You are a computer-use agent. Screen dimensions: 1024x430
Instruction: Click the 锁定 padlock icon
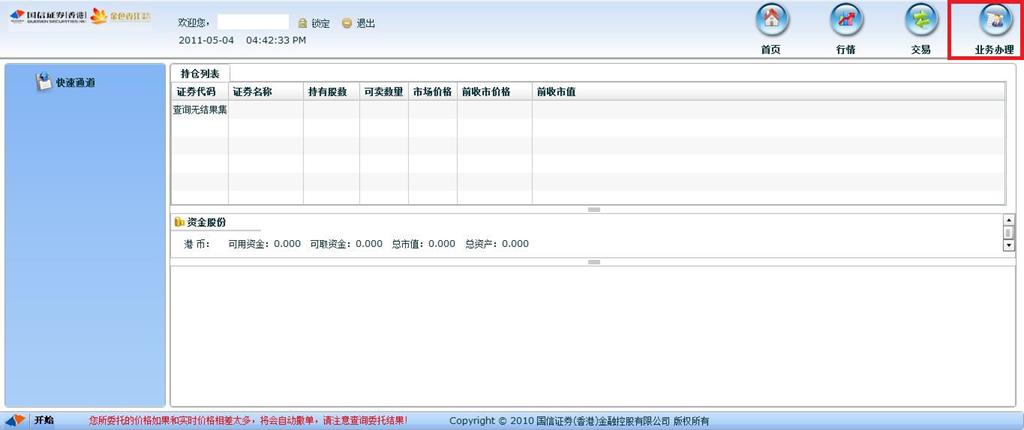[302, 23]
